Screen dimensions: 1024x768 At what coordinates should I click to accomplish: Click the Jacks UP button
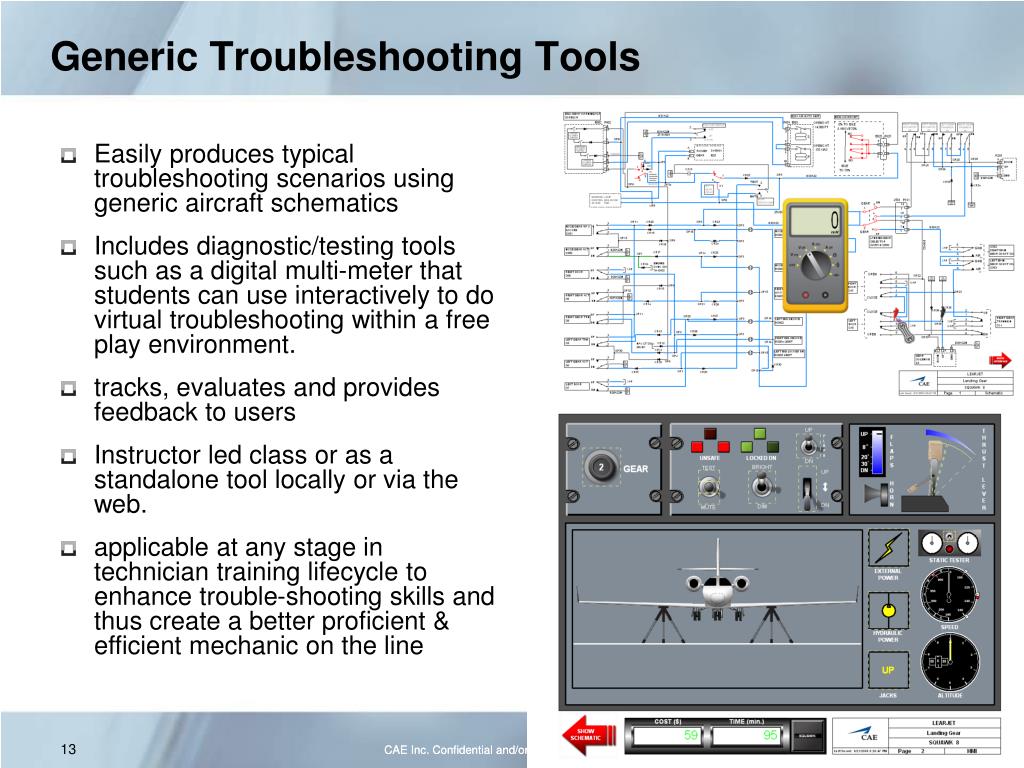pyautogui.click(x=888, y=670)
